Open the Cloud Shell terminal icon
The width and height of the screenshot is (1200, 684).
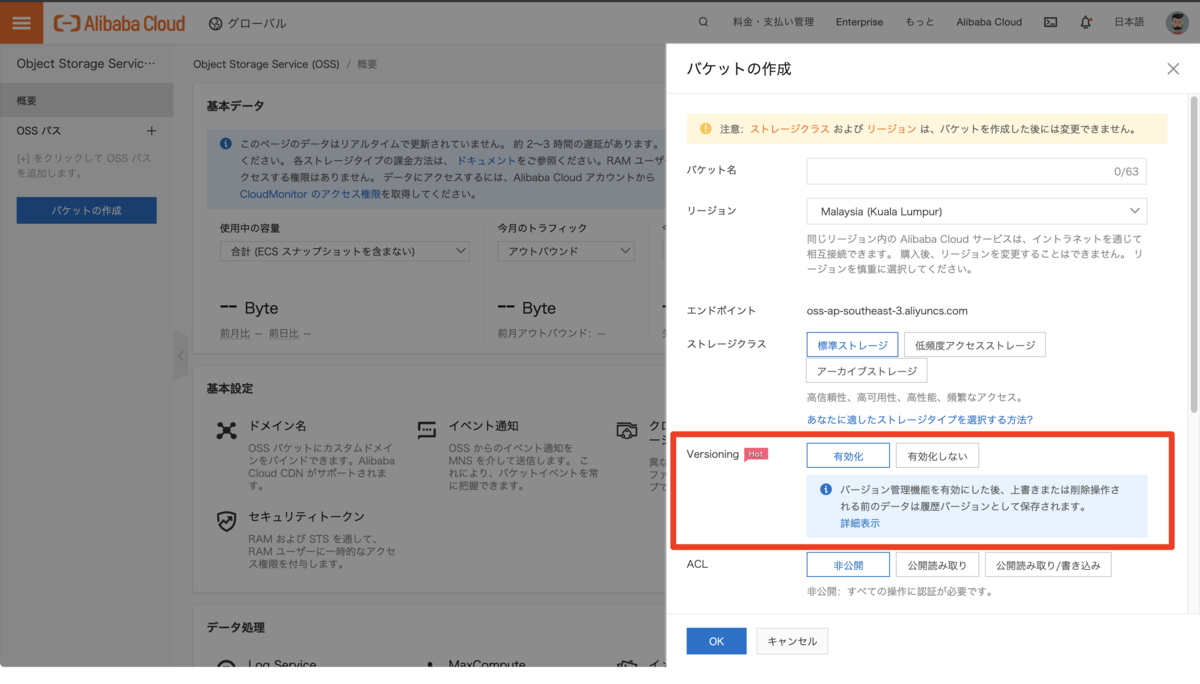point(1050,22)
